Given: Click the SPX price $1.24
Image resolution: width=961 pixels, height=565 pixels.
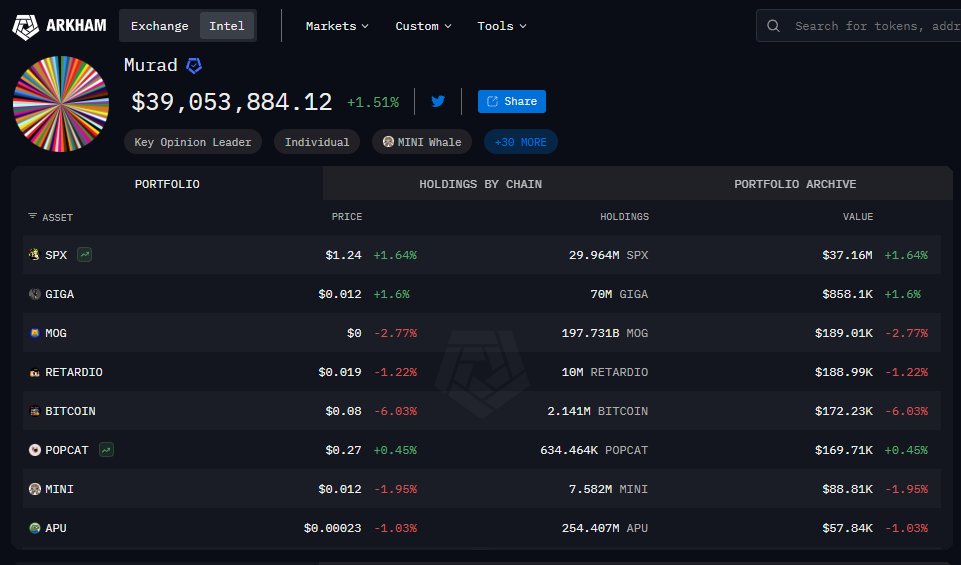Looking at the screenshot, I should [343, 255].
